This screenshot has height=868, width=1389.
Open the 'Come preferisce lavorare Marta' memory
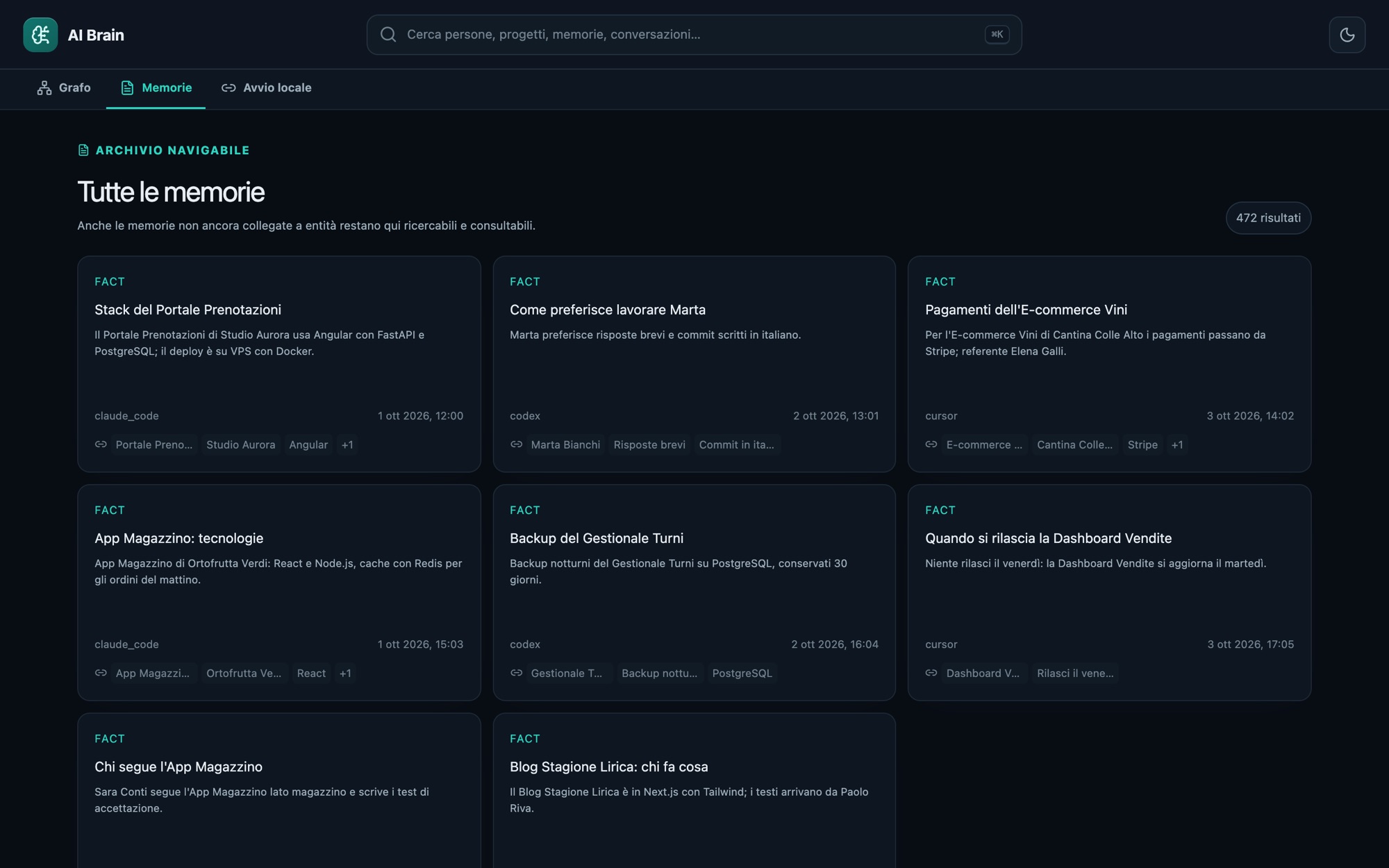click(x=694, y=364)
